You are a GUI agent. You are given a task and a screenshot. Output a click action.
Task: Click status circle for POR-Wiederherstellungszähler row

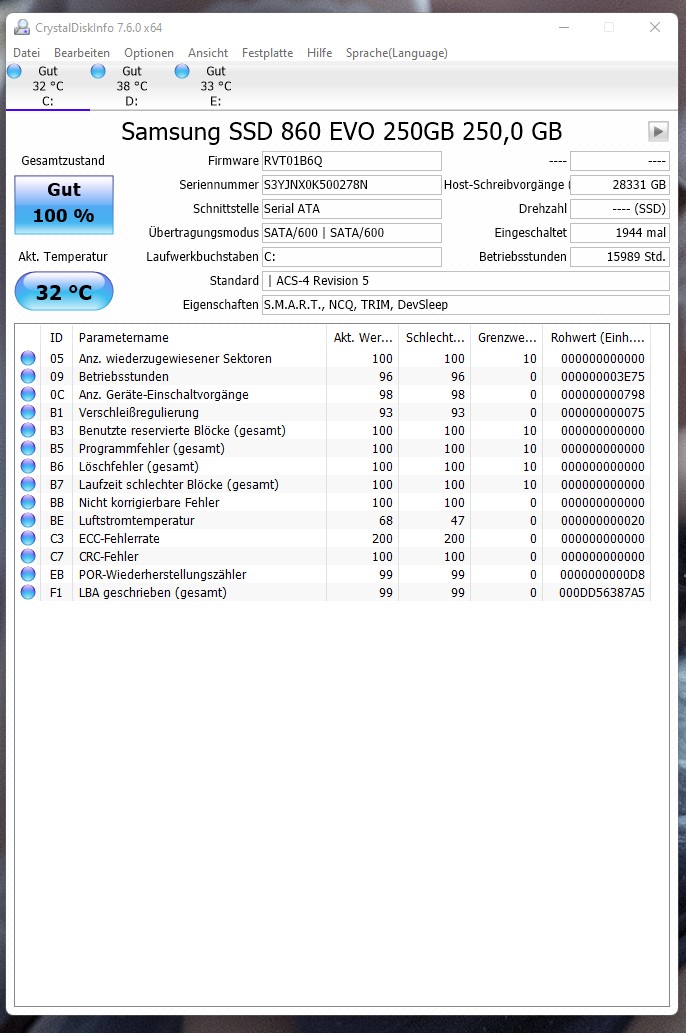[x=28, y=574]
